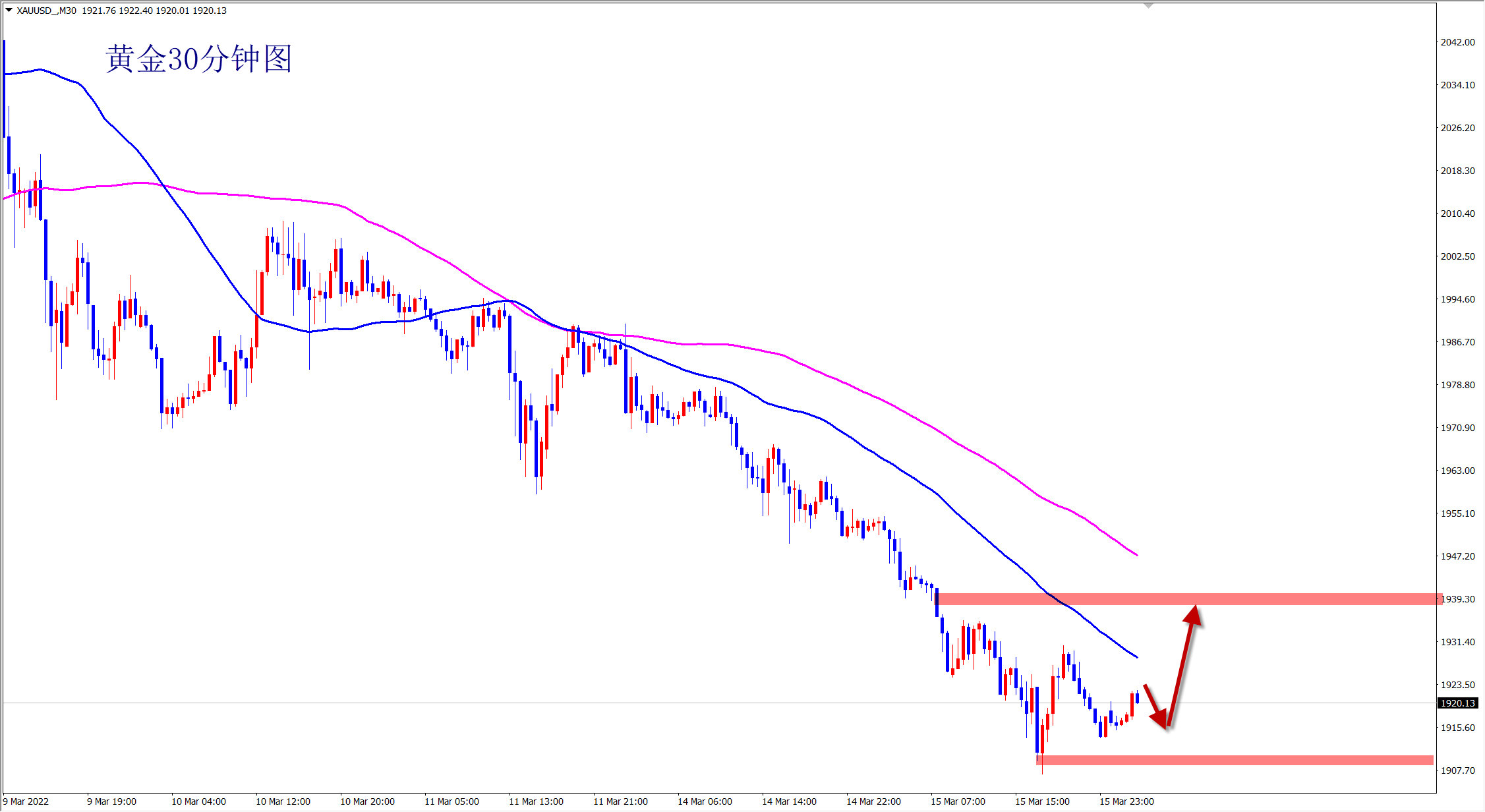
Task: Click the 1939.30 price axis label
Action: [x=1458, y=599]
